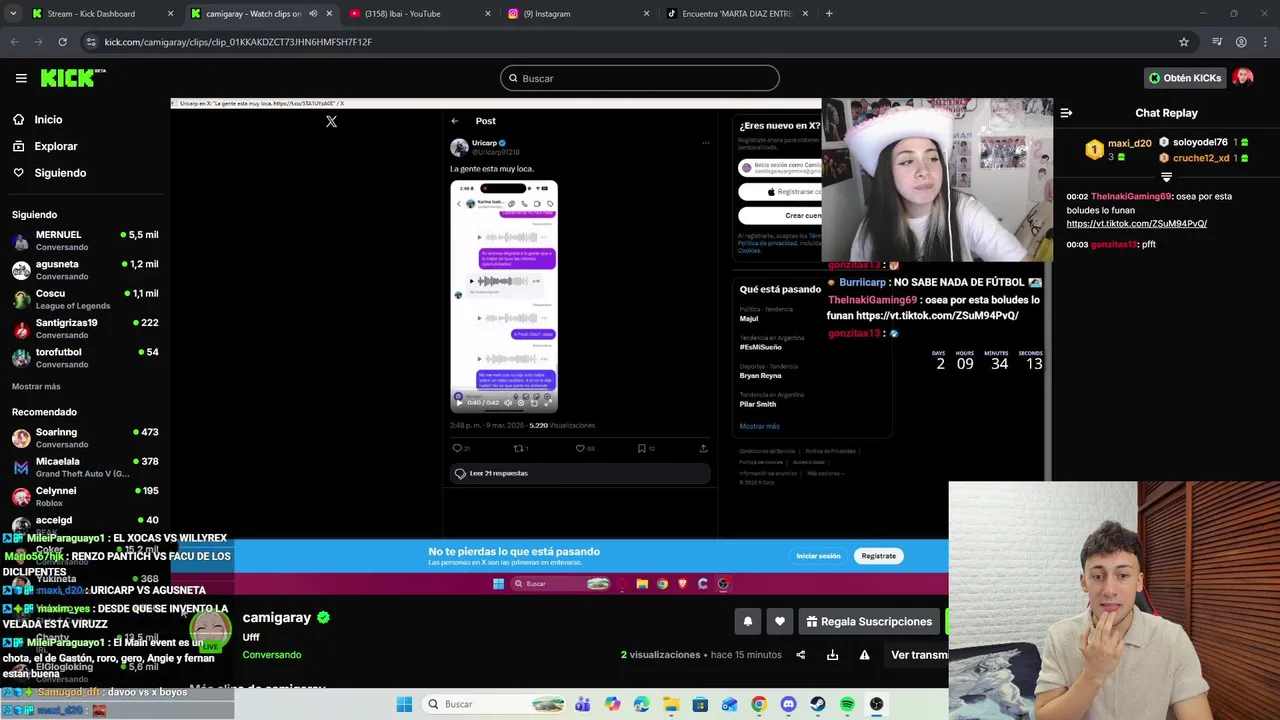Click the Conversando category link
The width and height of the screenshot is (1280, 720).
pos(272,655)
